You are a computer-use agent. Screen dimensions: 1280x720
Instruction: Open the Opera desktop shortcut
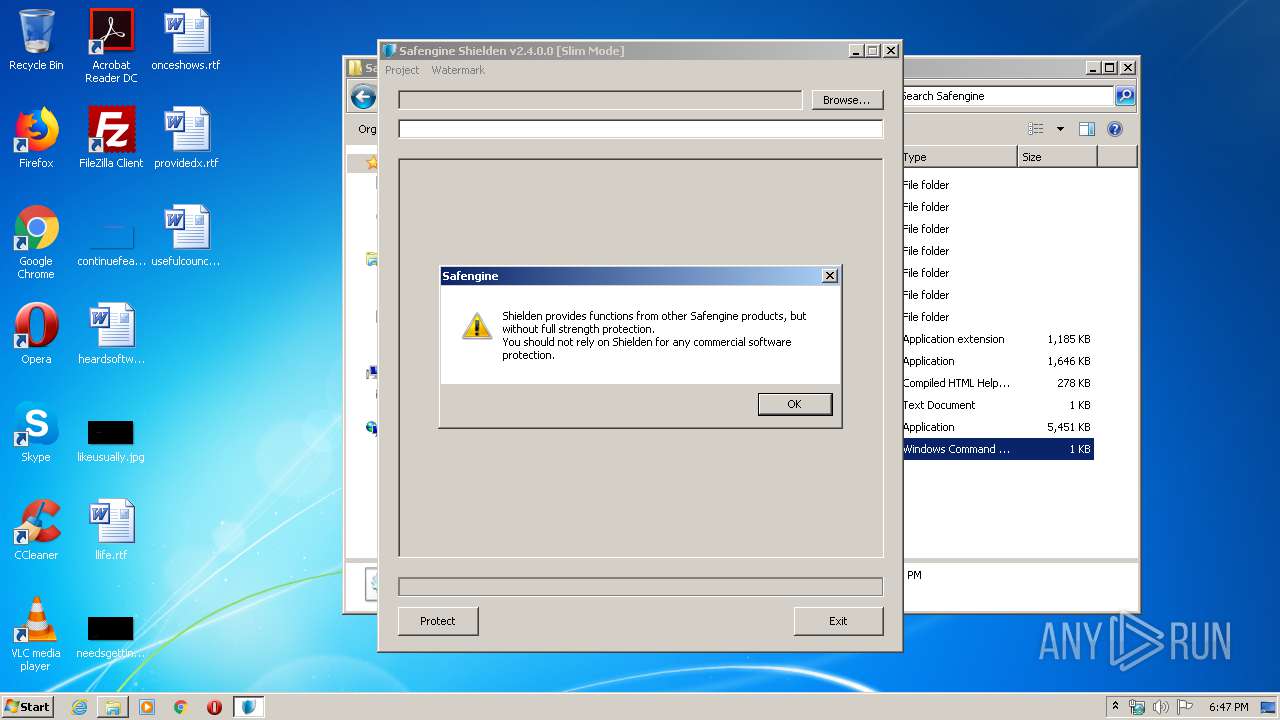[x=36, y=334]
